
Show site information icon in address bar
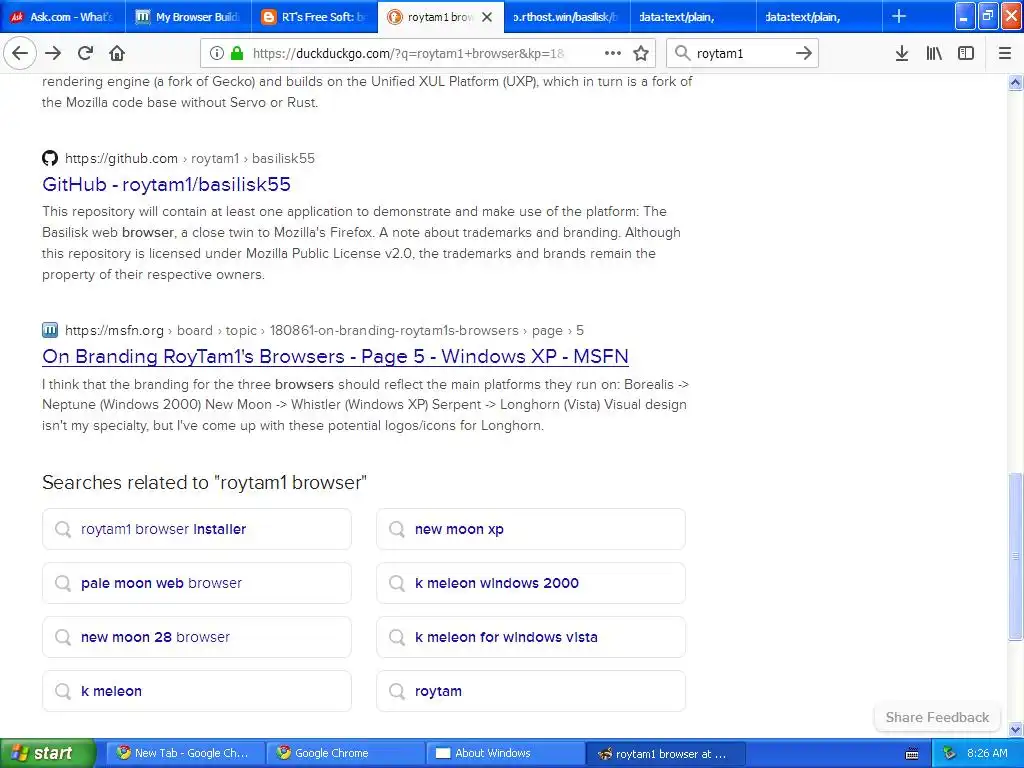coord(217,54)
